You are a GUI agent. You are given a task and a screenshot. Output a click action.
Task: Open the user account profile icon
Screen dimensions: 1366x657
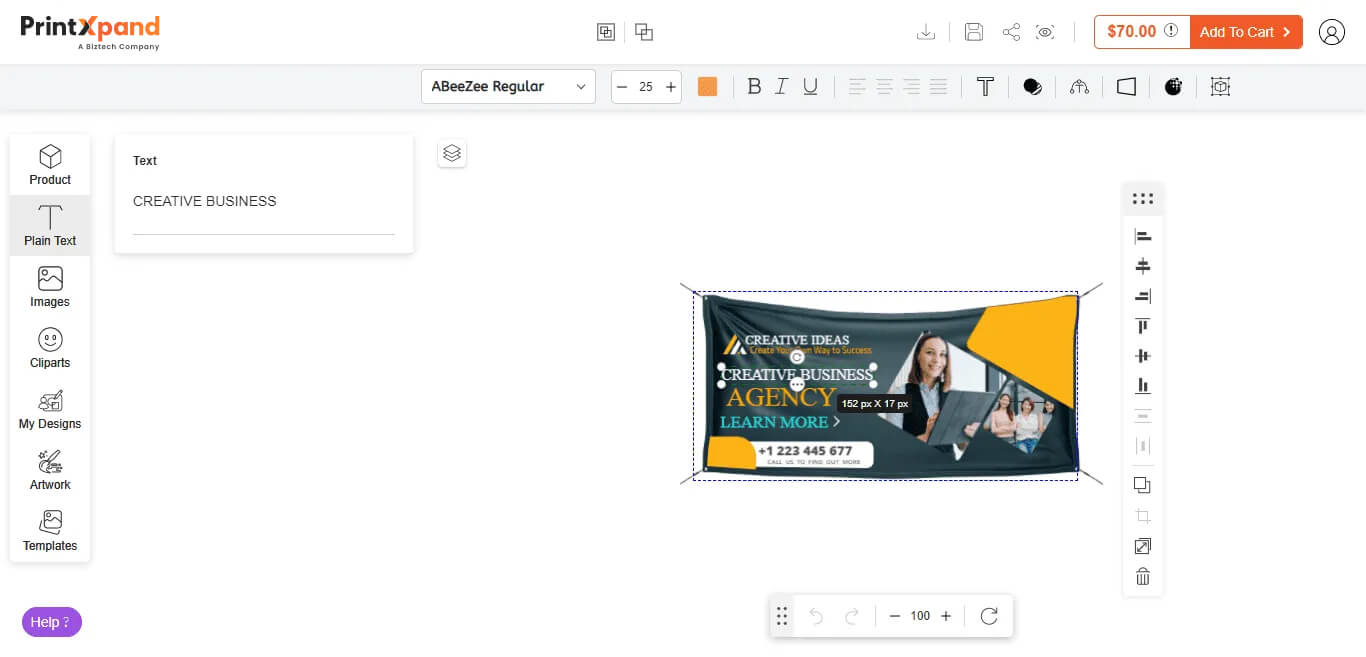coord(1331,32)
